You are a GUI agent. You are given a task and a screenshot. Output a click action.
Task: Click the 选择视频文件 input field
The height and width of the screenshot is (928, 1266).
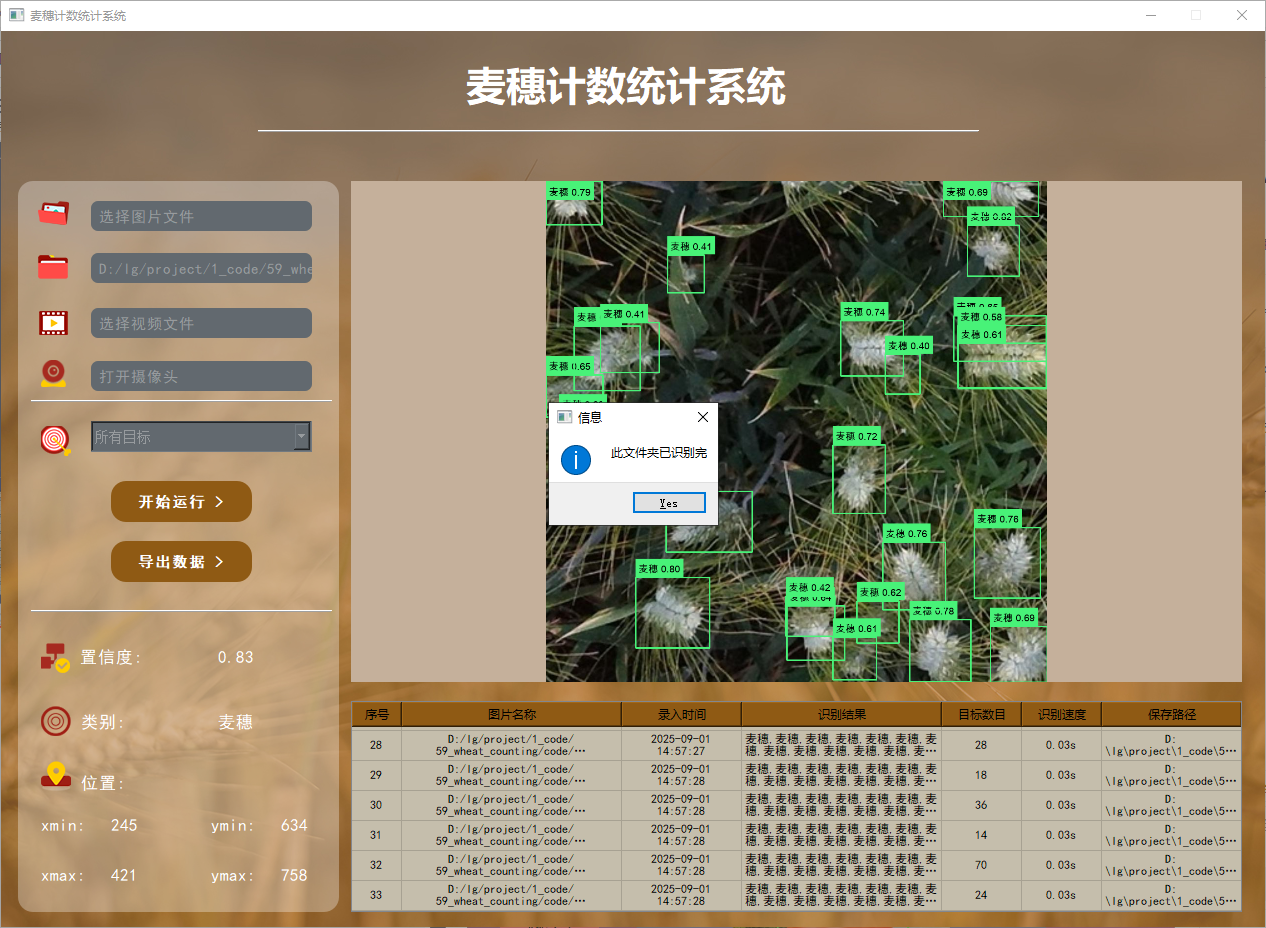pyautogui.click(x=201, y=323)
